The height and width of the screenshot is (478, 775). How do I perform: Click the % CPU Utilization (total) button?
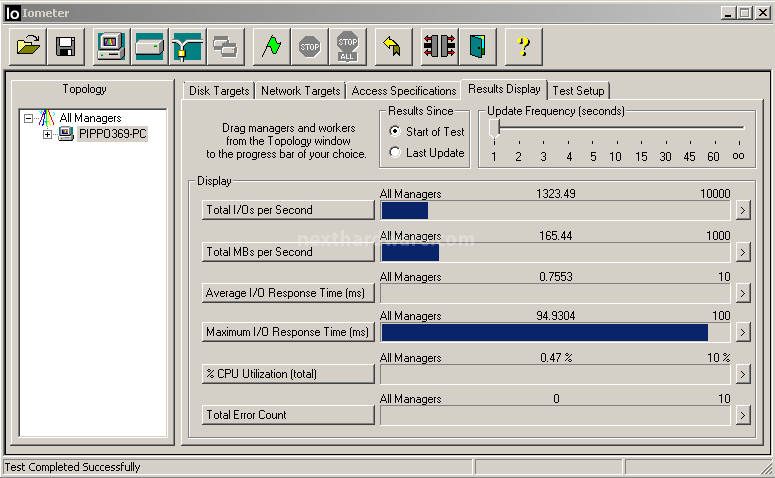click(288, 374)
